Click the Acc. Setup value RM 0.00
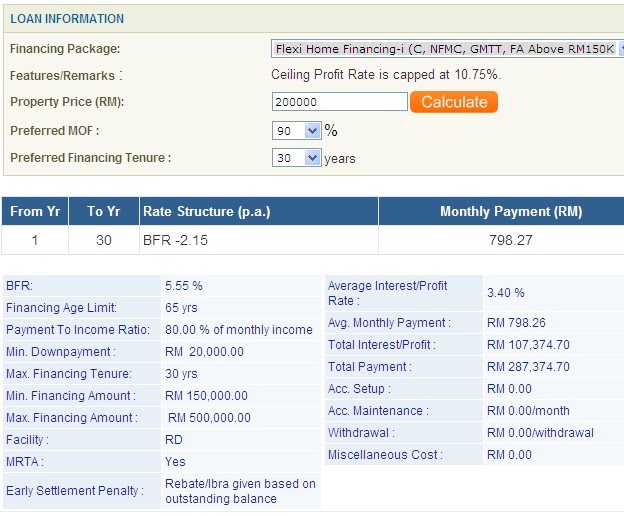624x516 pixels. pyautogui.click(x=509, y=388)
